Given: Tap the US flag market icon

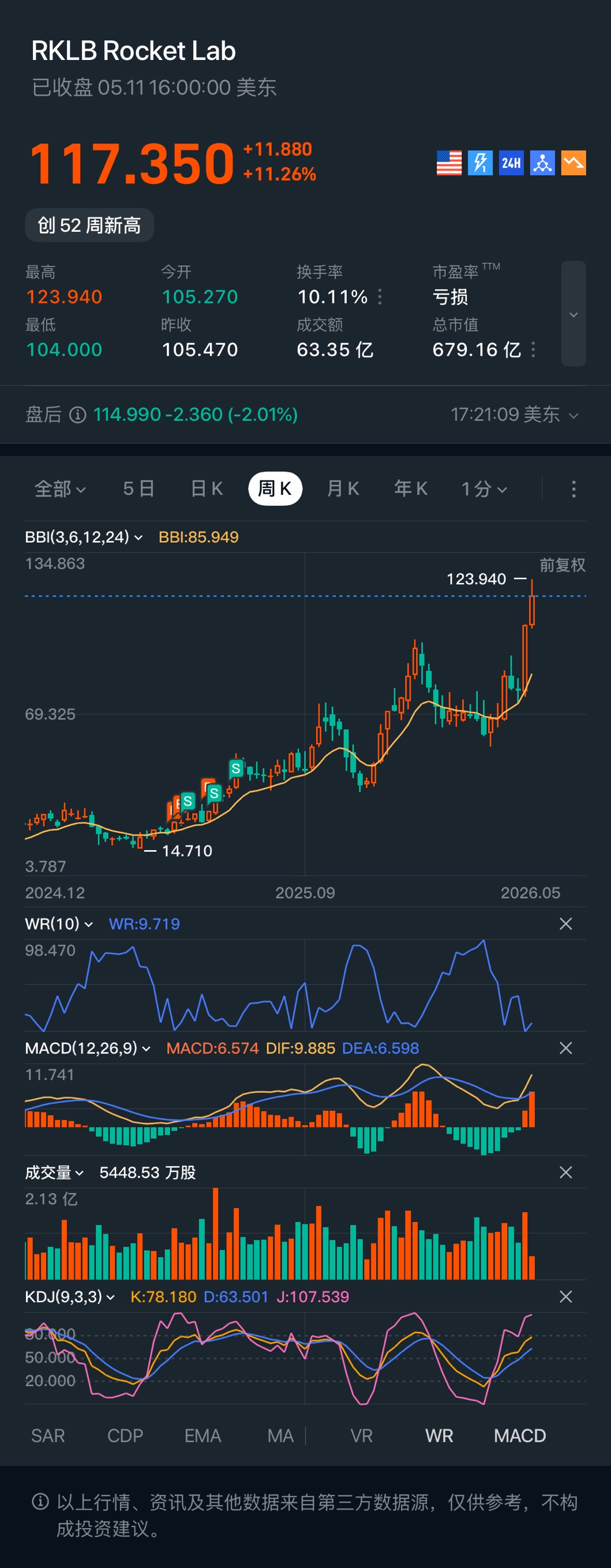Looking at the screenshot, I should pos(449,163).
